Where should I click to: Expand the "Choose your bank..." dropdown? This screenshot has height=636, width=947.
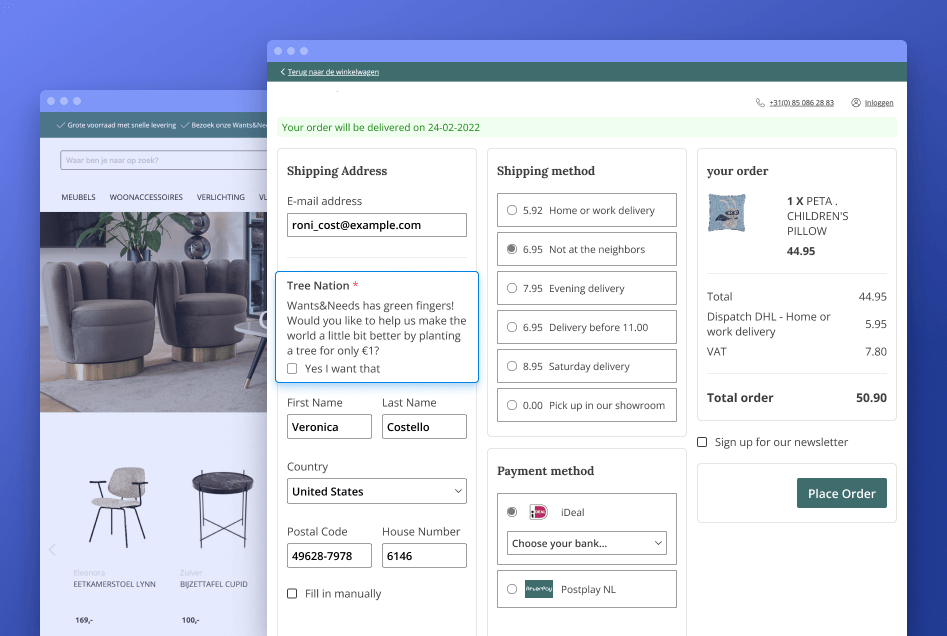[586, 542]
